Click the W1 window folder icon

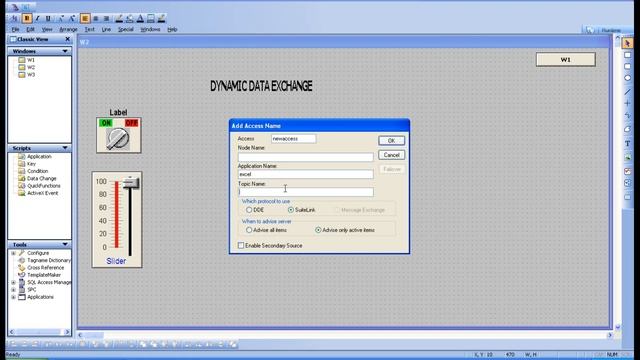pyautogui.click(x=22, y=60)
